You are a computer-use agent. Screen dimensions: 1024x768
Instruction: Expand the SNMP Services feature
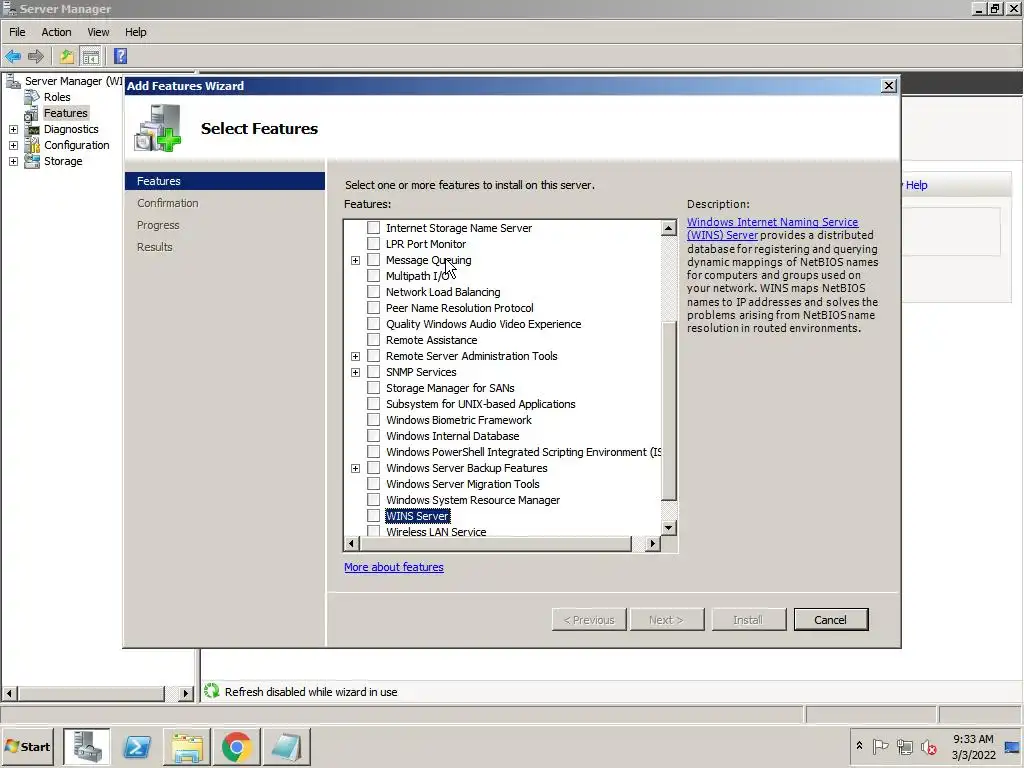pyautogui.click(x=355, y=372)
